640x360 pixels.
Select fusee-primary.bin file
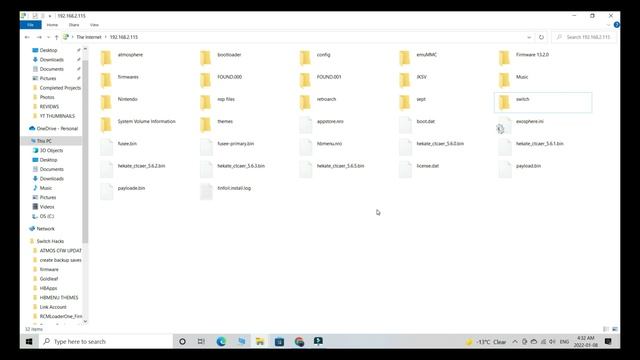point(236,144)
